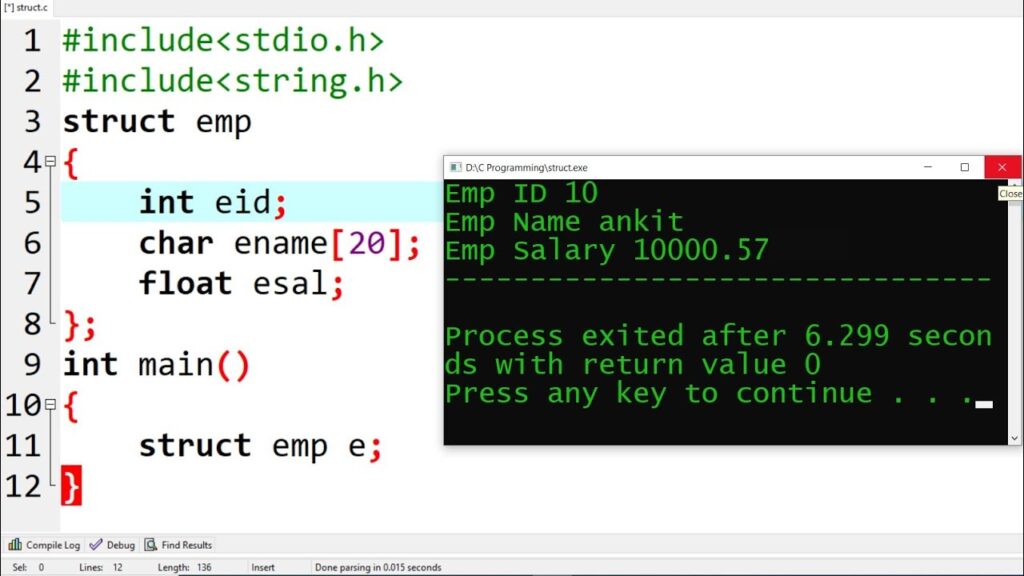Switch to the struct.c editor tab
Viewport: 1024px width, 576px height.
pyautogui.click(x=24, y=6)
